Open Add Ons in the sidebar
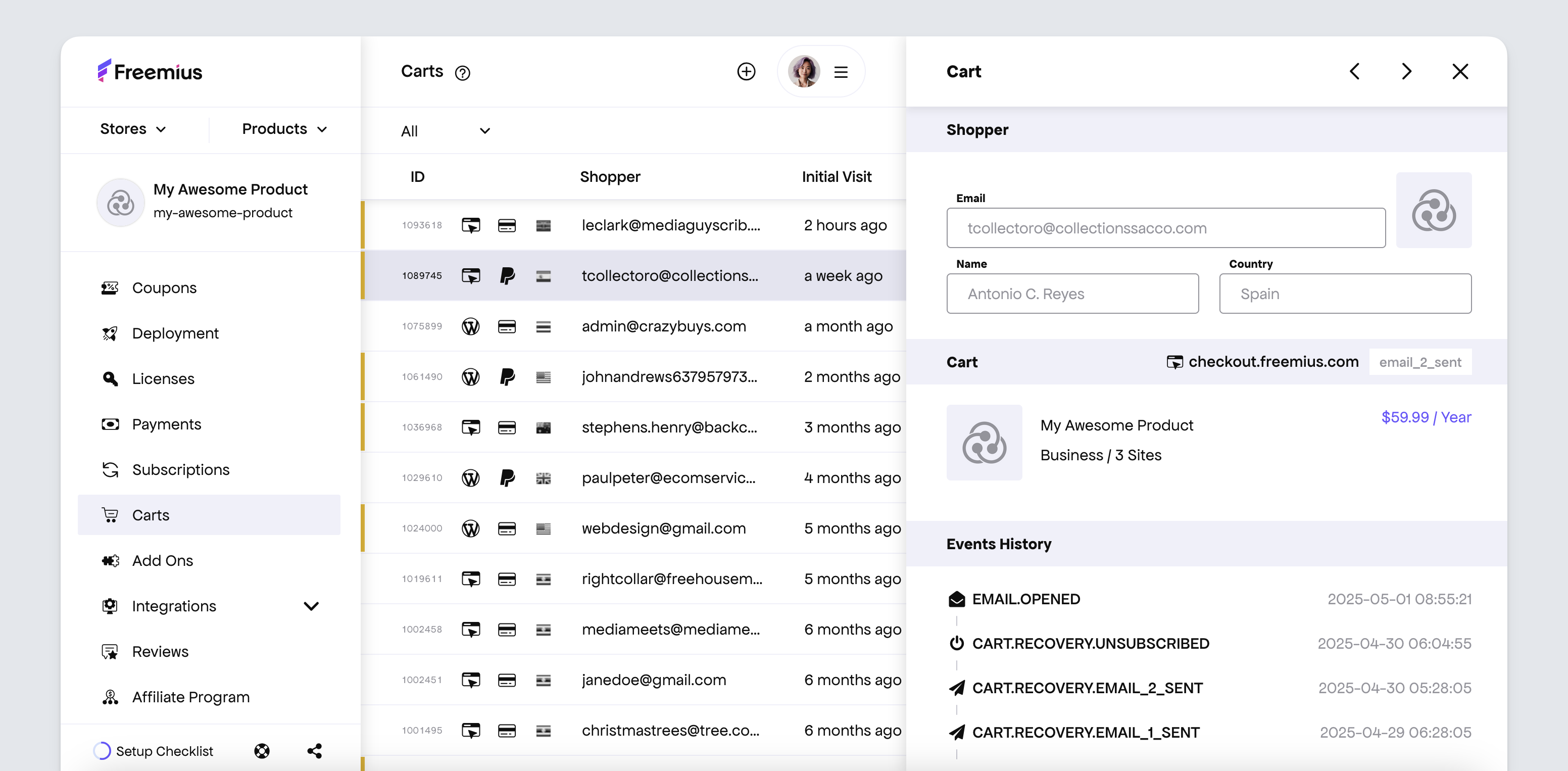Viewport: 1568px width, 771px height. (209, 560)
